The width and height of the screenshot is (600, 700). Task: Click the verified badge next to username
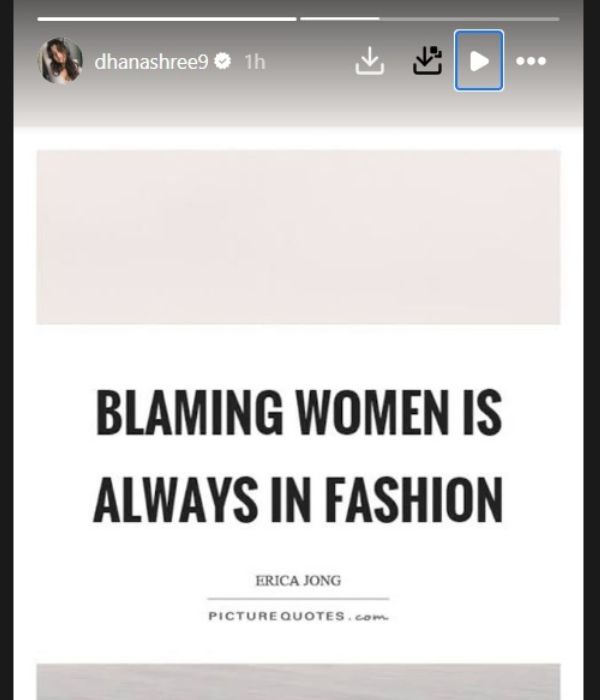coord(222,61)
